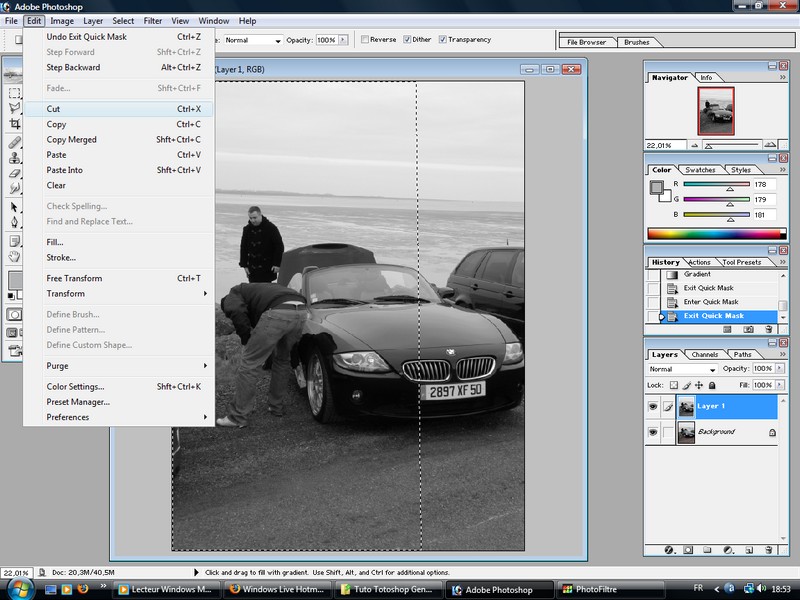Select the Crop tool
This screenshot has height=600, width=800.
(14, 124)
